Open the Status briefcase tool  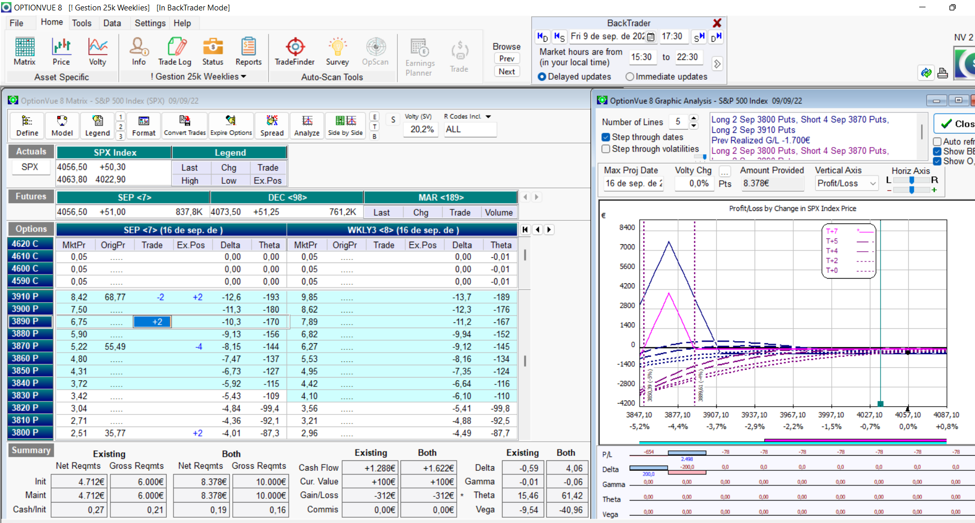(x=212, y=51)
